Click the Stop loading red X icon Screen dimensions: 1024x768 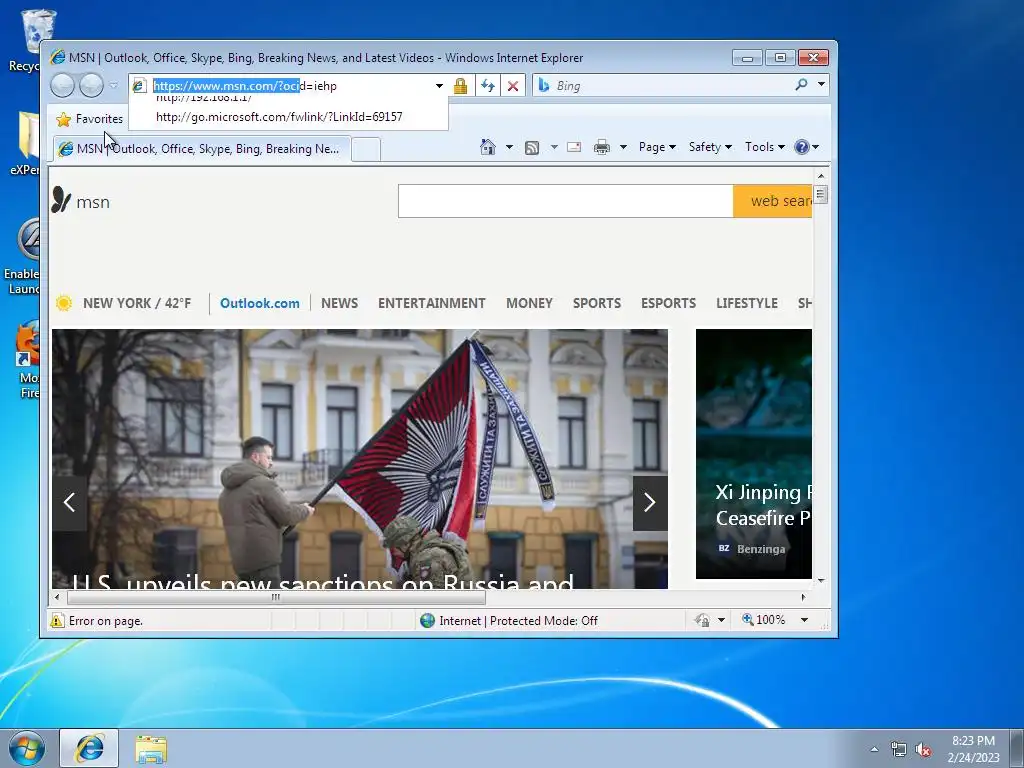(513, 86)
